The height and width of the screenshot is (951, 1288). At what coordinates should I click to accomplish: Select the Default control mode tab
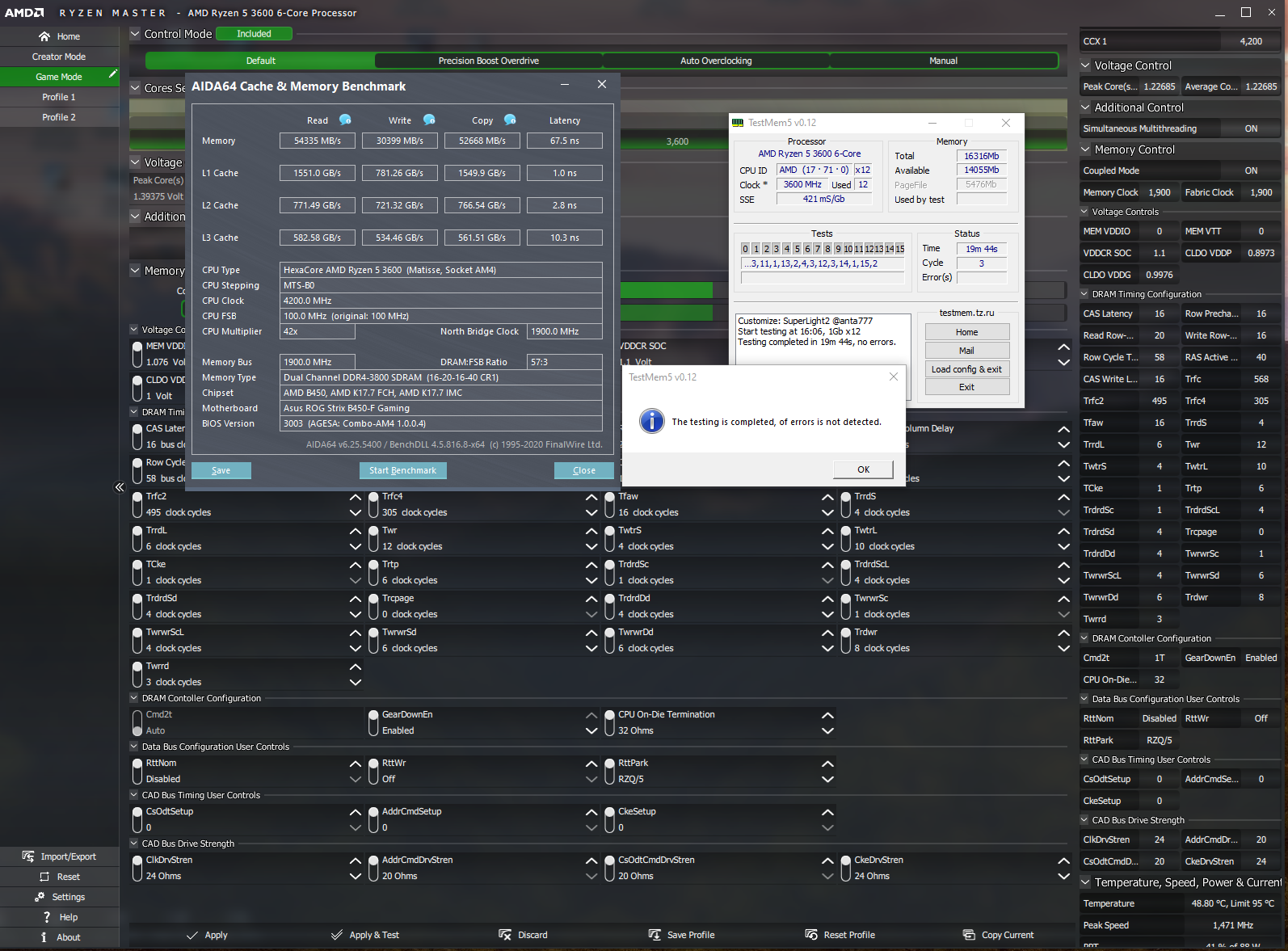coord(260,61)
